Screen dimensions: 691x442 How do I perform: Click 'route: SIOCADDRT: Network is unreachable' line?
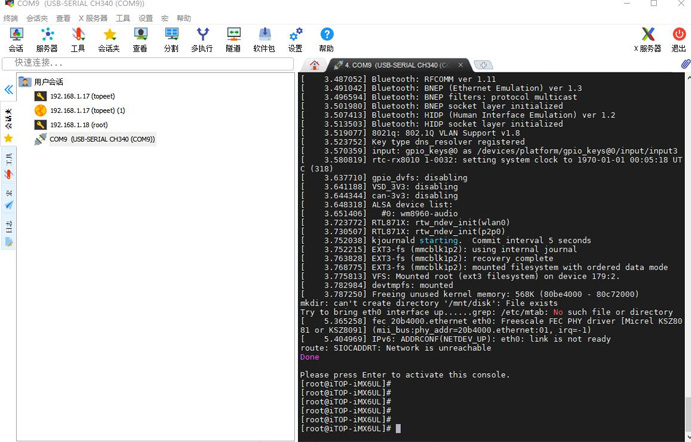(395, 348)
